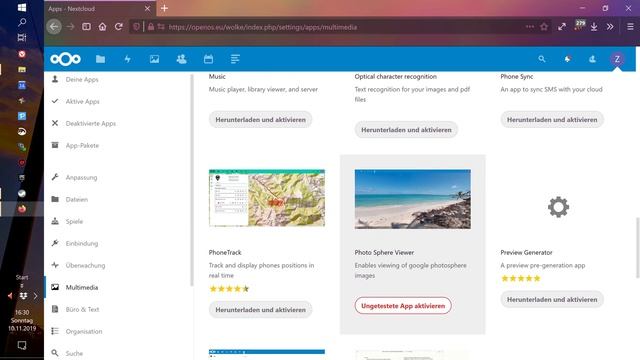Download and activate Music app
Image resolution: width=640 pixels, height=360 pixels.
click(260, 120)
